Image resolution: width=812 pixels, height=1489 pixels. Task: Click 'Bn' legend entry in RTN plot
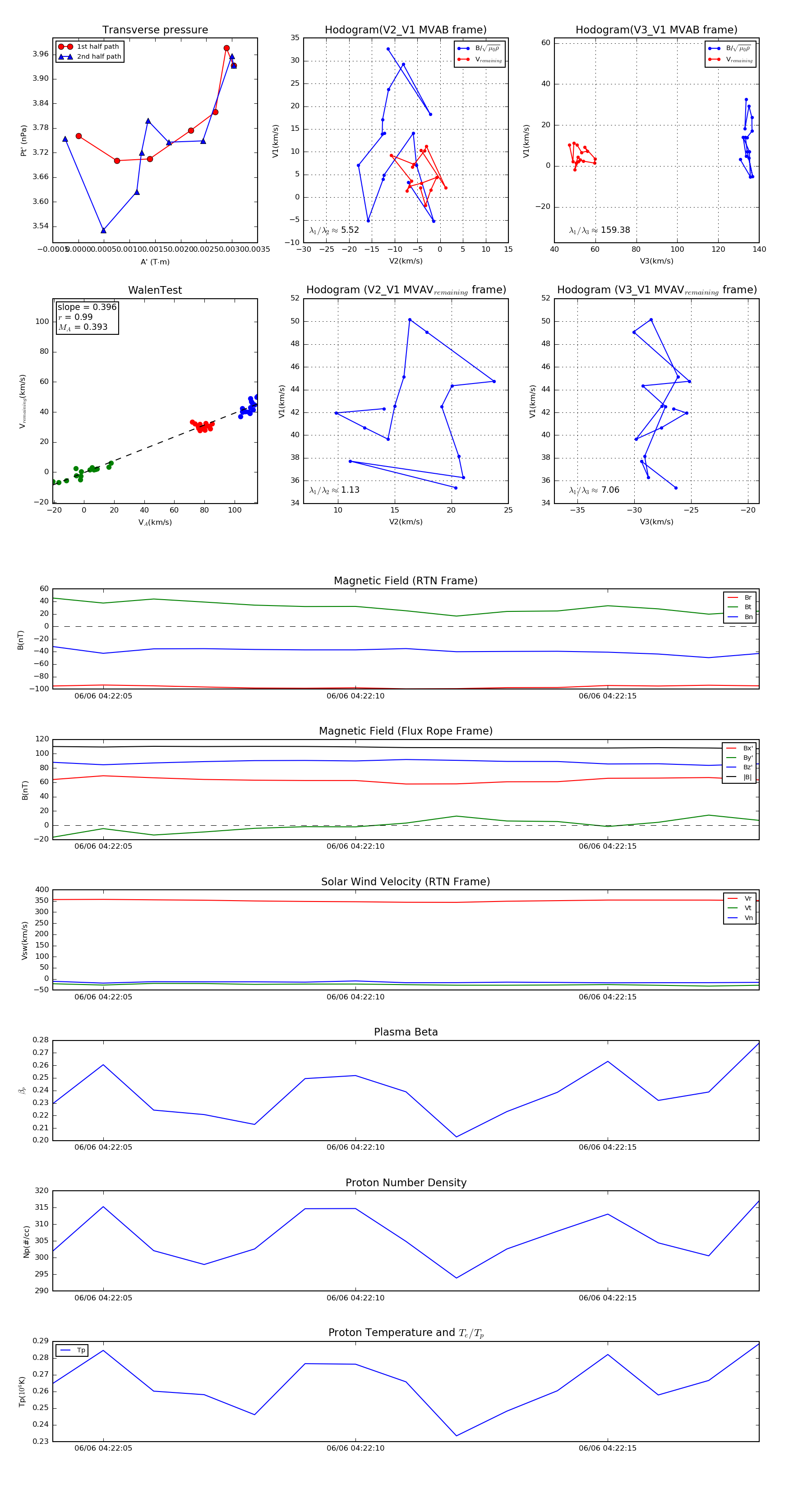pyautogui.click(x=740, y=617)
